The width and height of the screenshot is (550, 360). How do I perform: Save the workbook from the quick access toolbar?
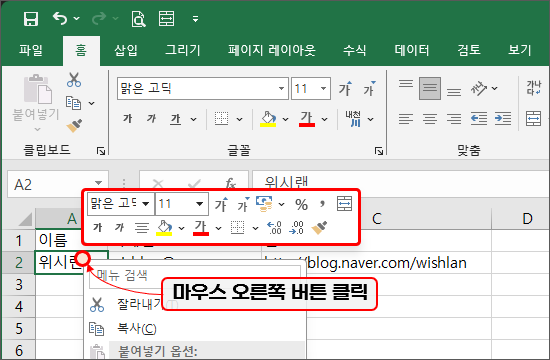click(31, 19)
